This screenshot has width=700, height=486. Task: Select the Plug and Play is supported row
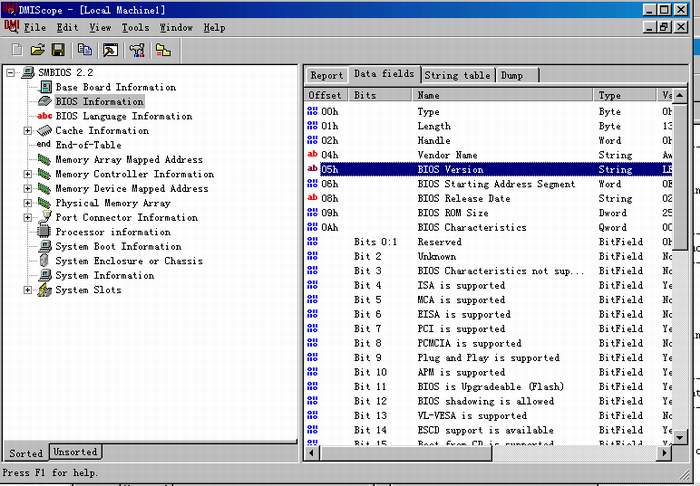coord(489,357)
